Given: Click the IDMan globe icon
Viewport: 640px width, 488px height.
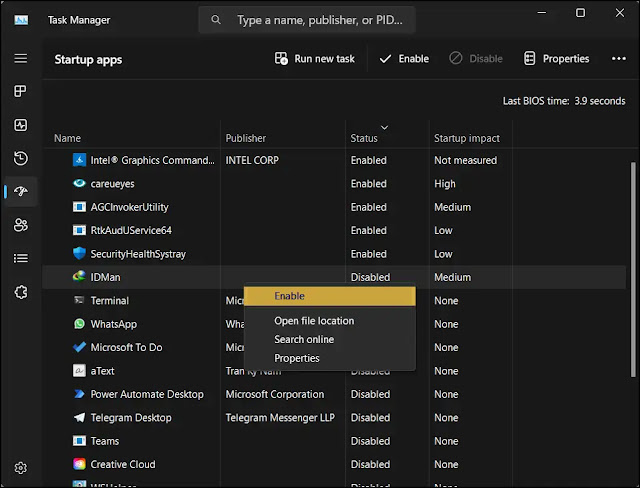Looking at the screenshot, I should [79, 277].
